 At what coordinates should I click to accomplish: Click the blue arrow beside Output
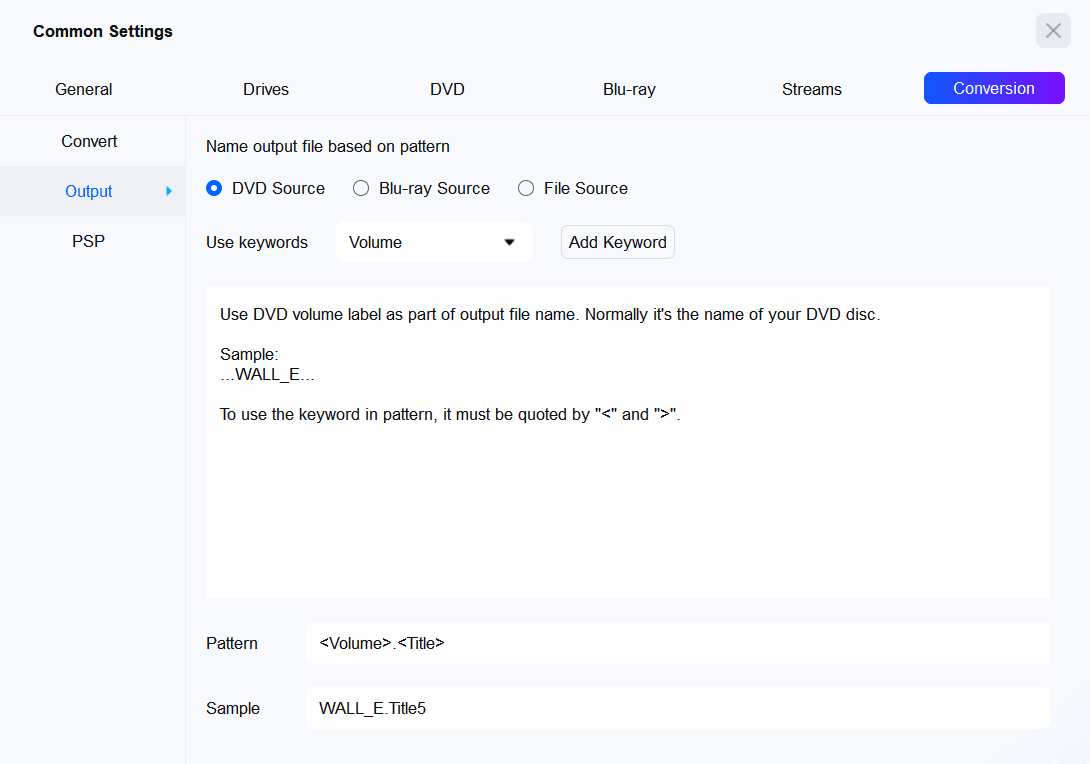pyautogui.click(x=168, y=191)
